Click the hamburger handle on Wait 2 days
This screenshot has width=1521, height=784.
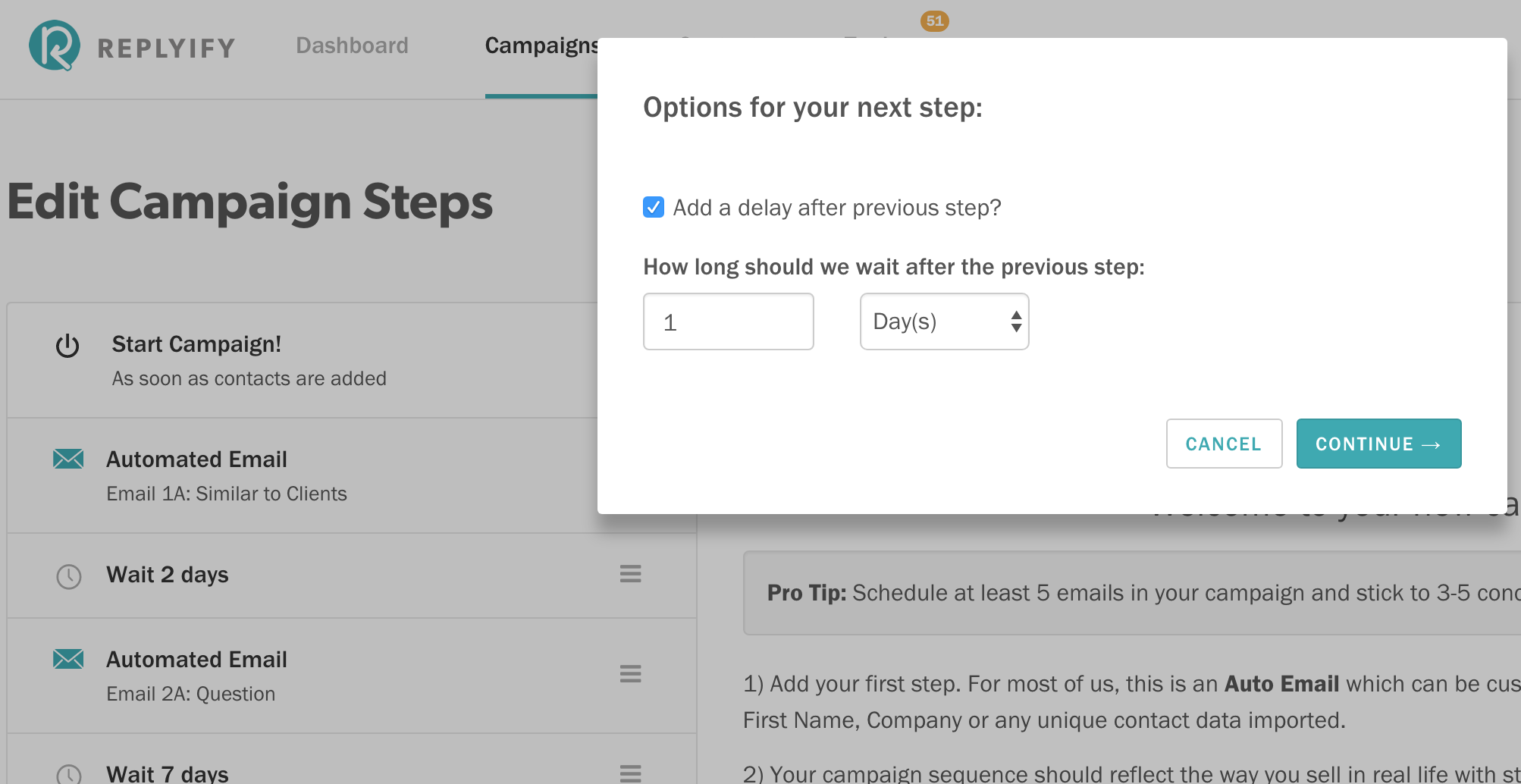tap(630, 574)
